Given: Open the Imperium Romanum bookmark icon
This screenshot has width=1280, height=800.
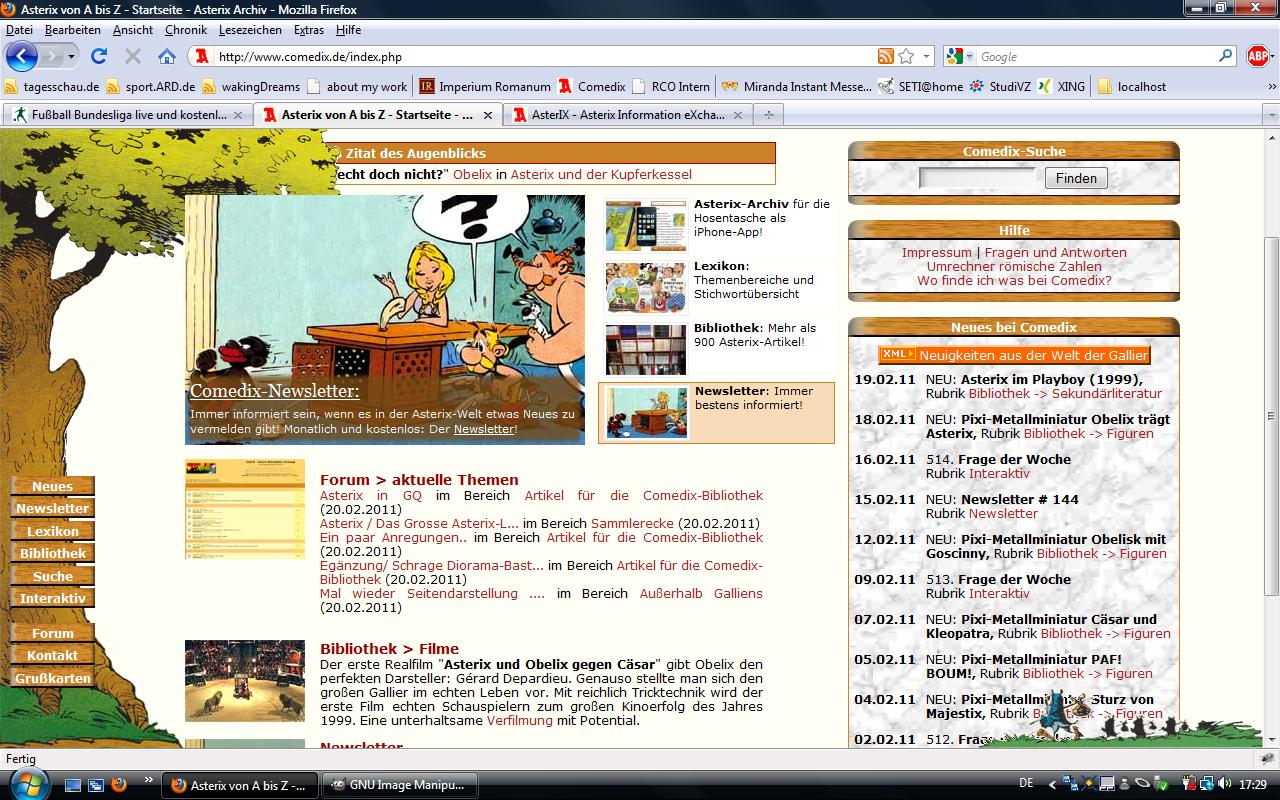Looking at the screenshot, I should click(x=427, y=86).
